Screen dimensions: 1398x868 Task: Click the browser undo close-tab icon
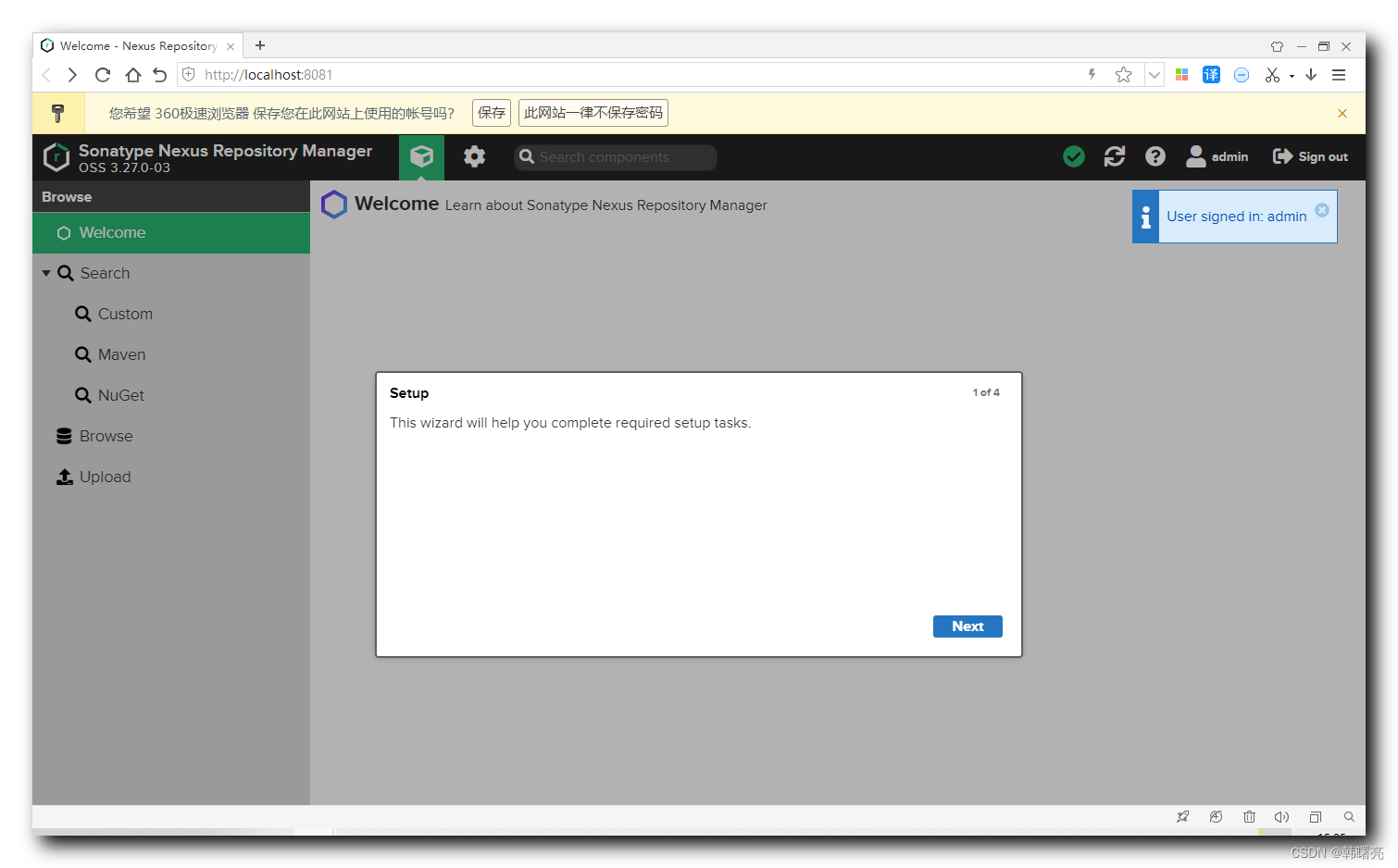tap(159, 75)
